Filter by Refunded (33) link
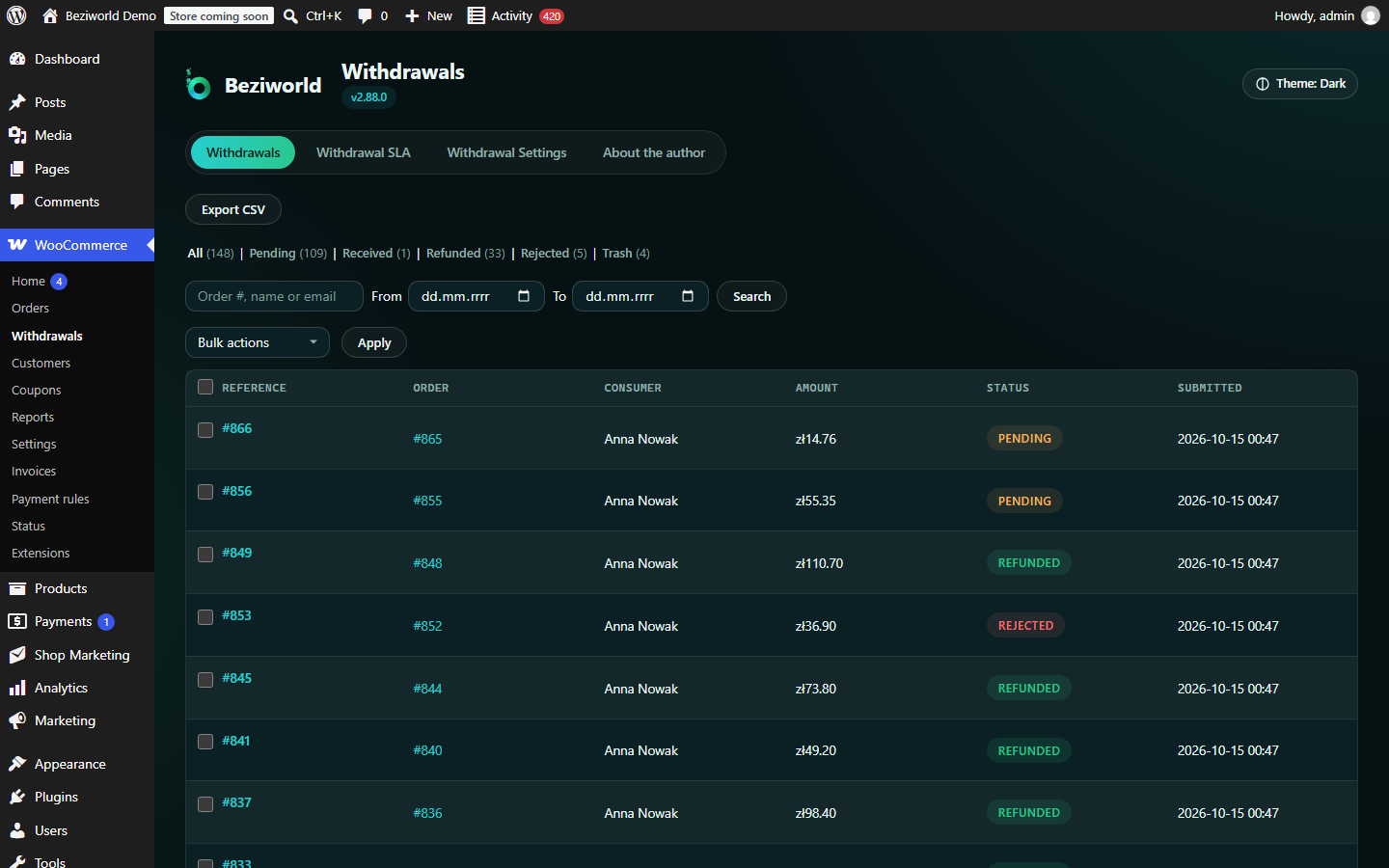The height and width of the screenshot is (868, 1389). click(465, 253)
